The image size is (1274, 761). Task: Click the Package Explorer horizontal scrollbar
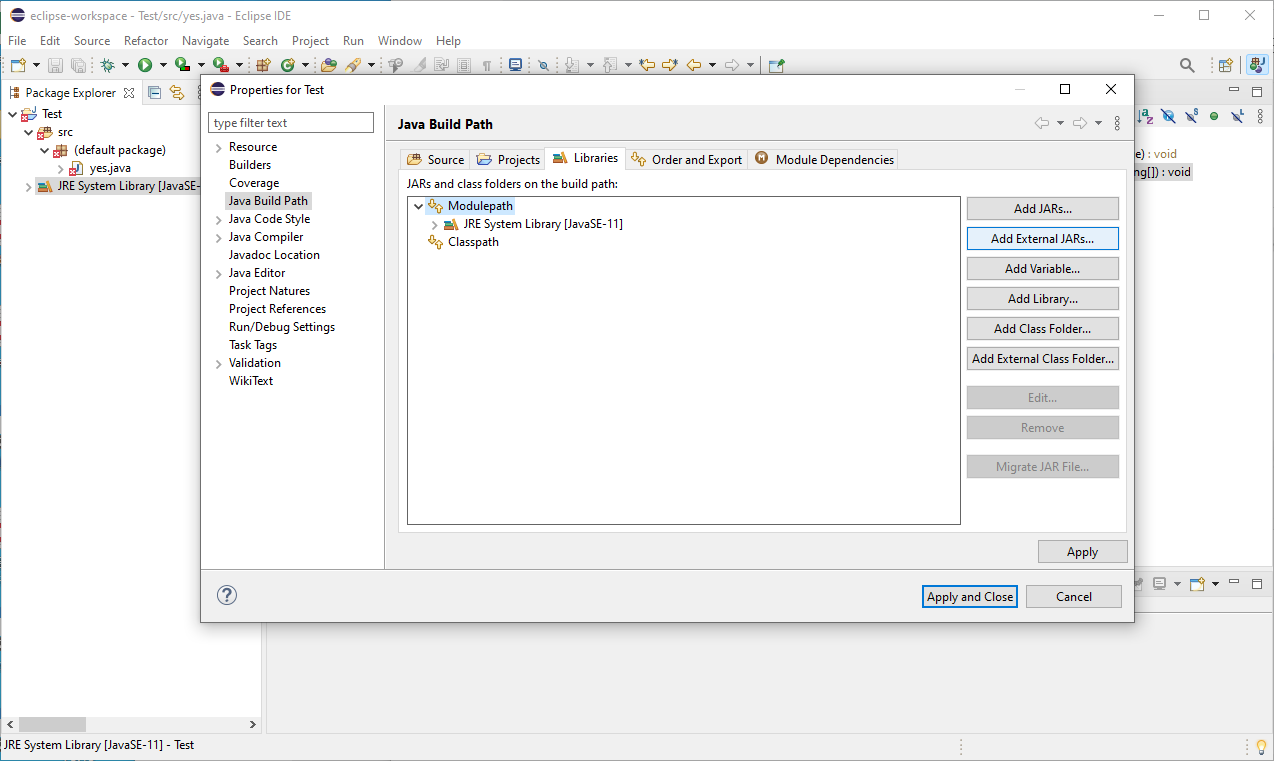130,724
